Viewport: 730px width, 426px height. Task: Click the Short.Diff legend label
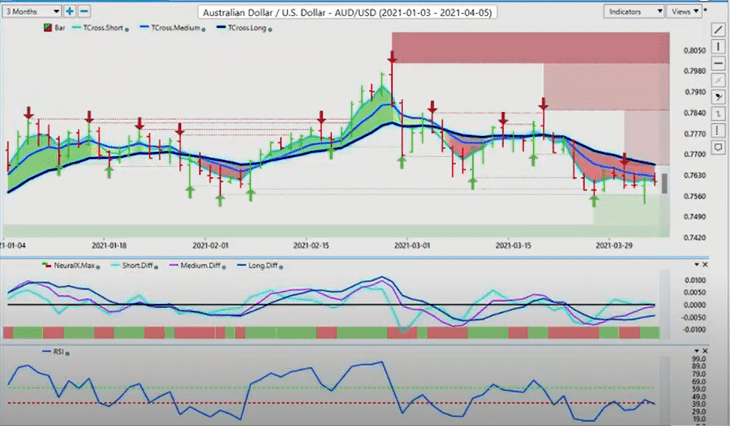tap(137, 265)
